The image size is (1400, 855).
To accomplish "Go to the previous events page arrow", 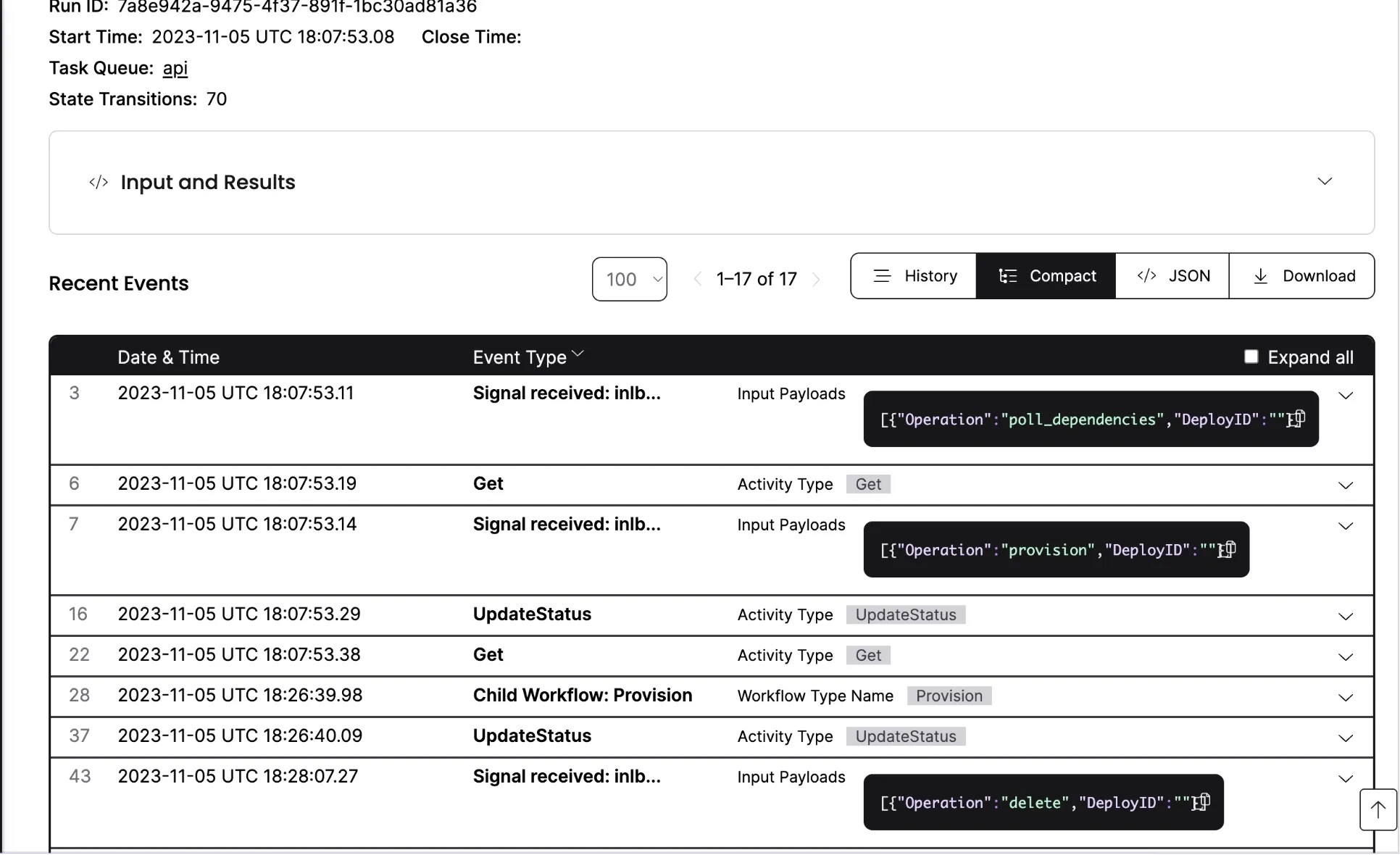I will 697,279.
